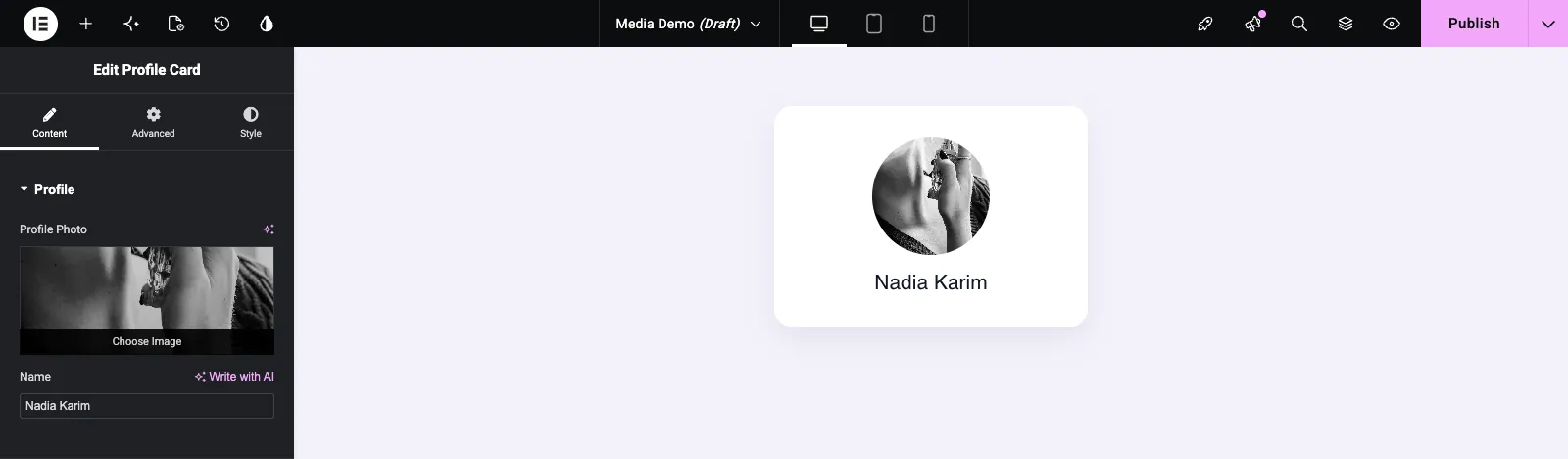Screen dimensions: 1568x459
Task: Open Page Settings document icon
Action: click(x=176, y=24)
